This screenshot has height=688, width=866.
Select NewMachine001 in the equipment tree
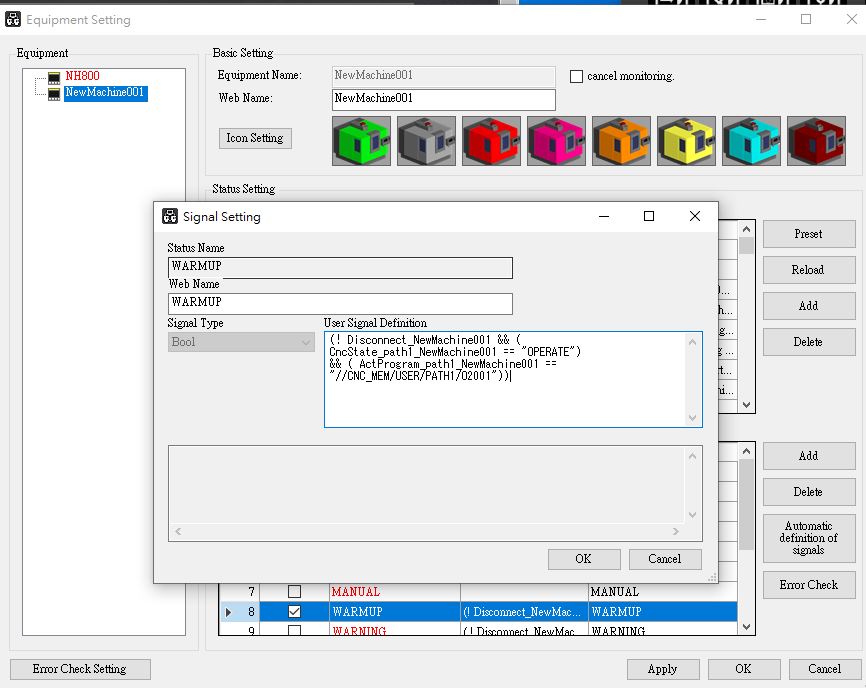105,93
